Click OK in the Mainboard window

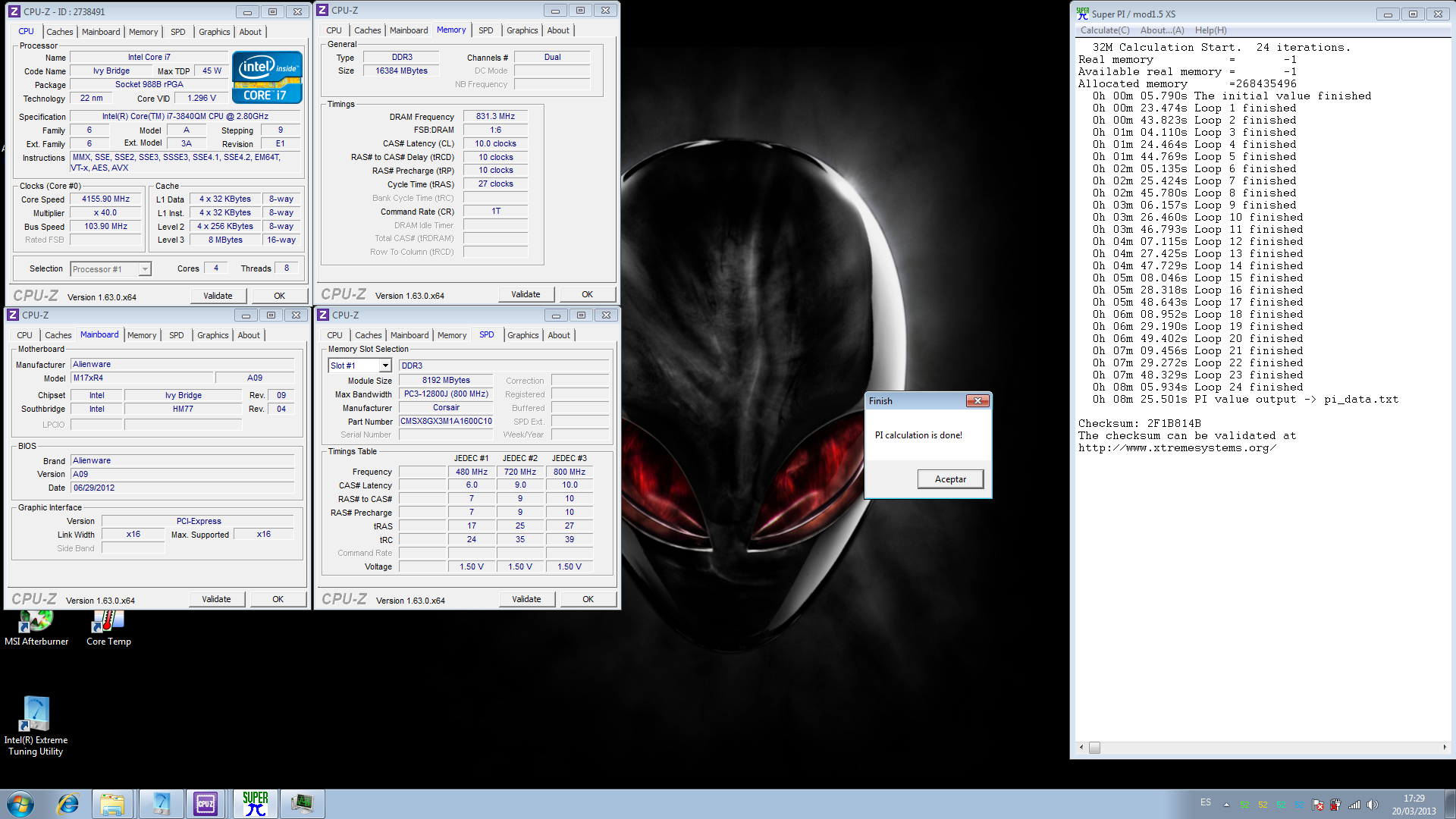pyautogui.click(x=278, y=599)
